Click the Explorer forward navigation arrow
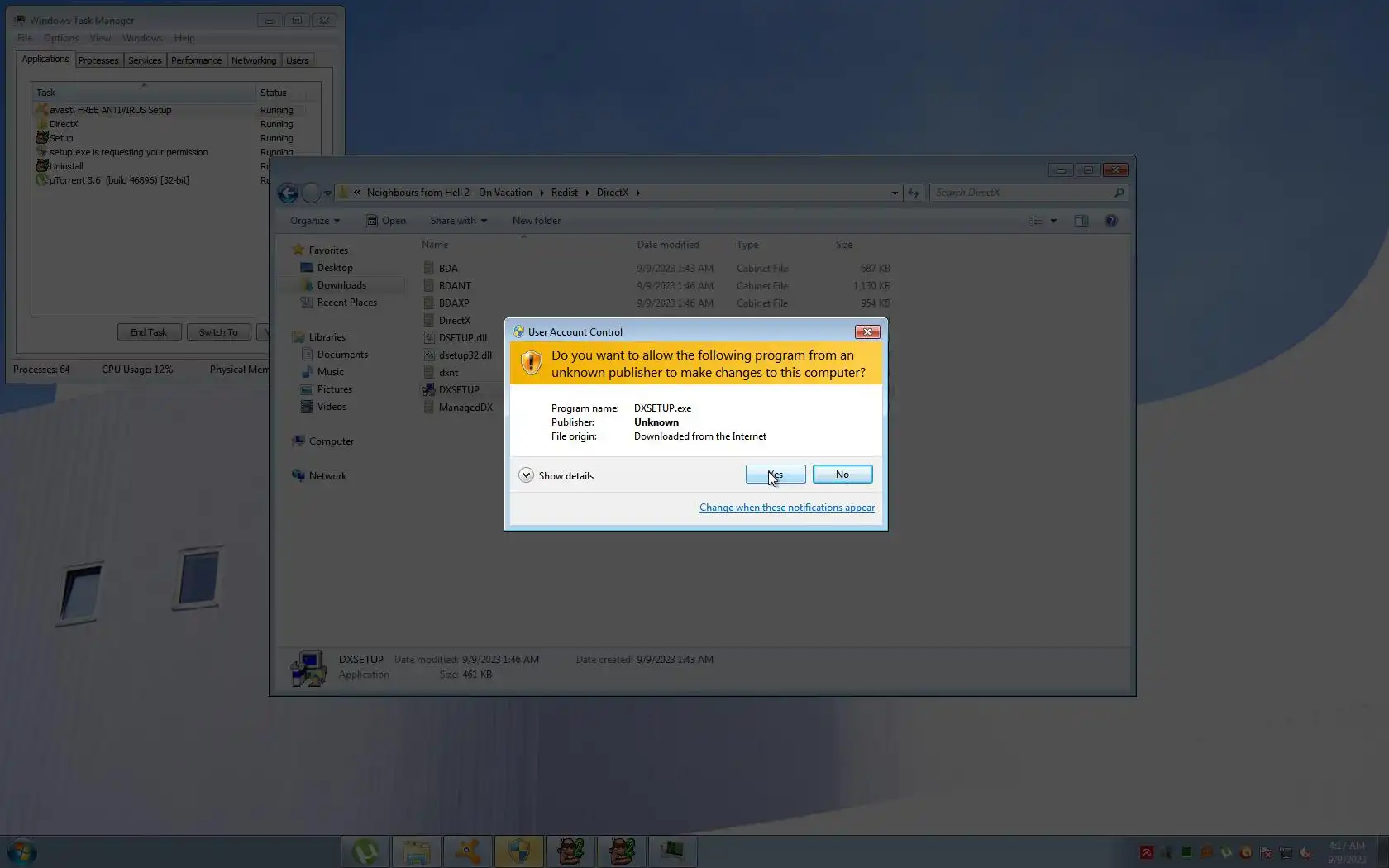 pyautogui.click(x=311, y=193)
